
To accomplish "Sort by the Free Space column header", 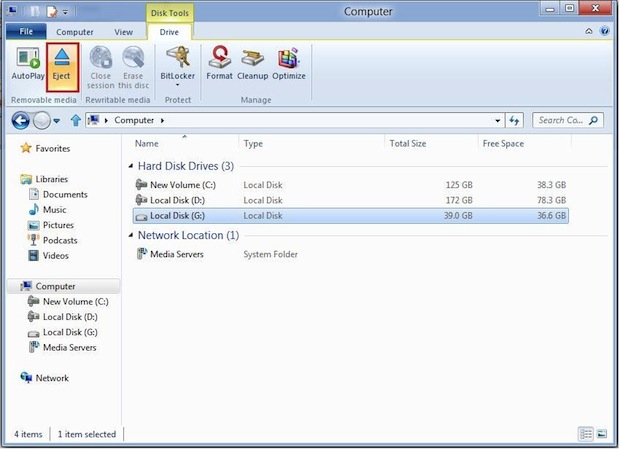I will [504, 144].
